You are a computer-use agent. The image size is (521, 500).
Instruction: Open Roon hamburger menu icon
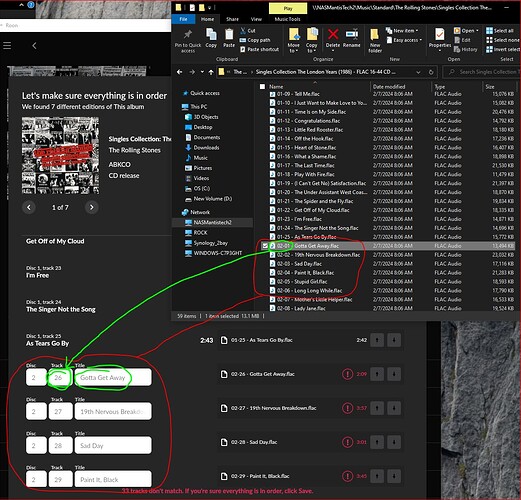click(7, 46)
